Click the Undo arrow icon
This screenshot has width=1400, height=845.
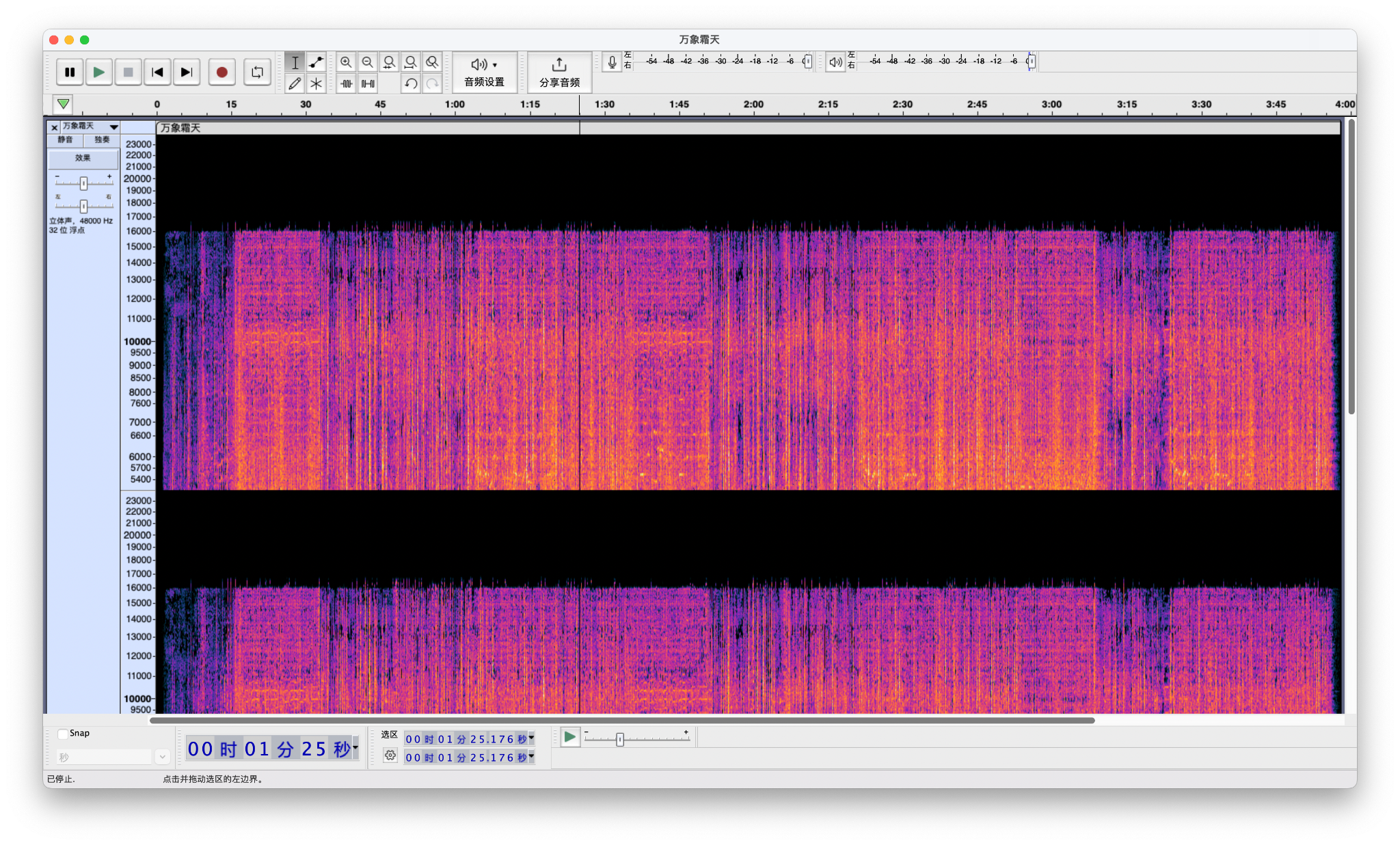pyautogui.click(x=411, y=83)
